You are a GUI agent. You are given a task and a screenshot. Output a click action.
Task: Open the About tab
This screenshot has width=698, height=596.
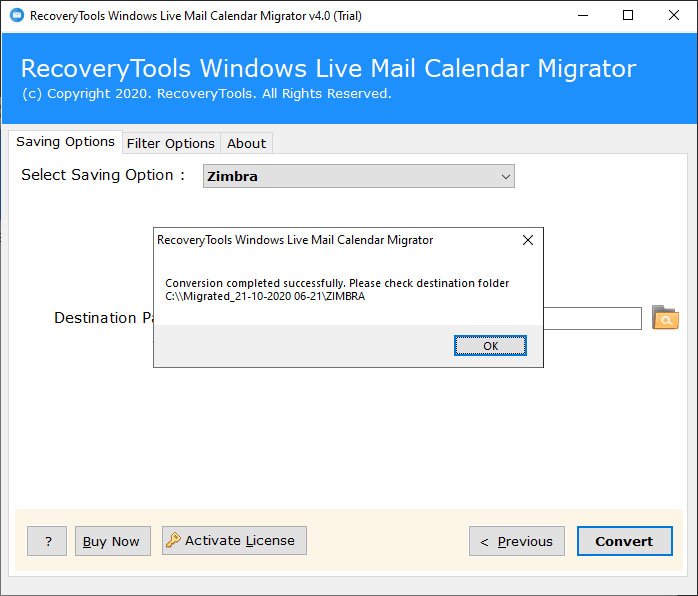coord(247,143)
